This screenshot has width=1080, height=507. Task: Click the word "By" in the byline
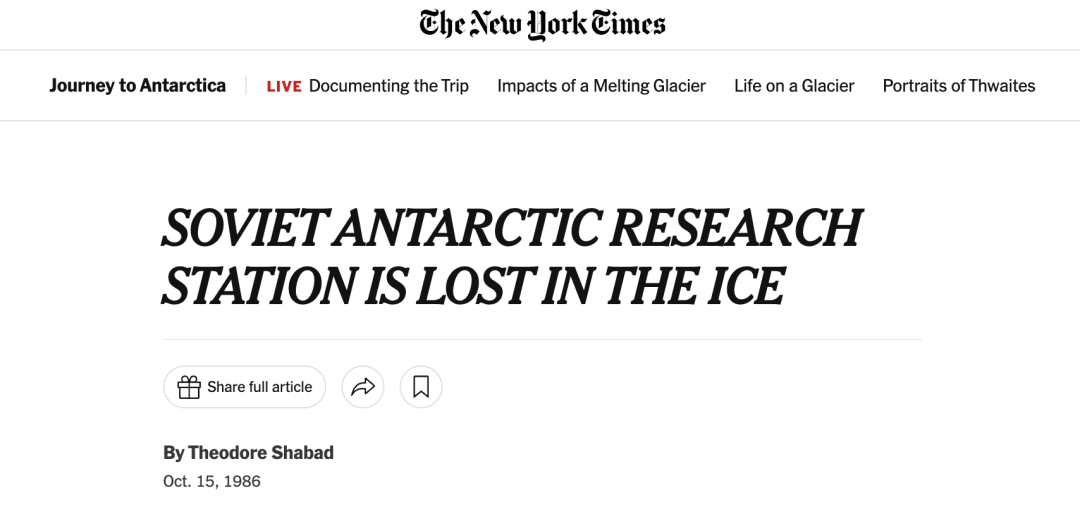tap(174, 453)
